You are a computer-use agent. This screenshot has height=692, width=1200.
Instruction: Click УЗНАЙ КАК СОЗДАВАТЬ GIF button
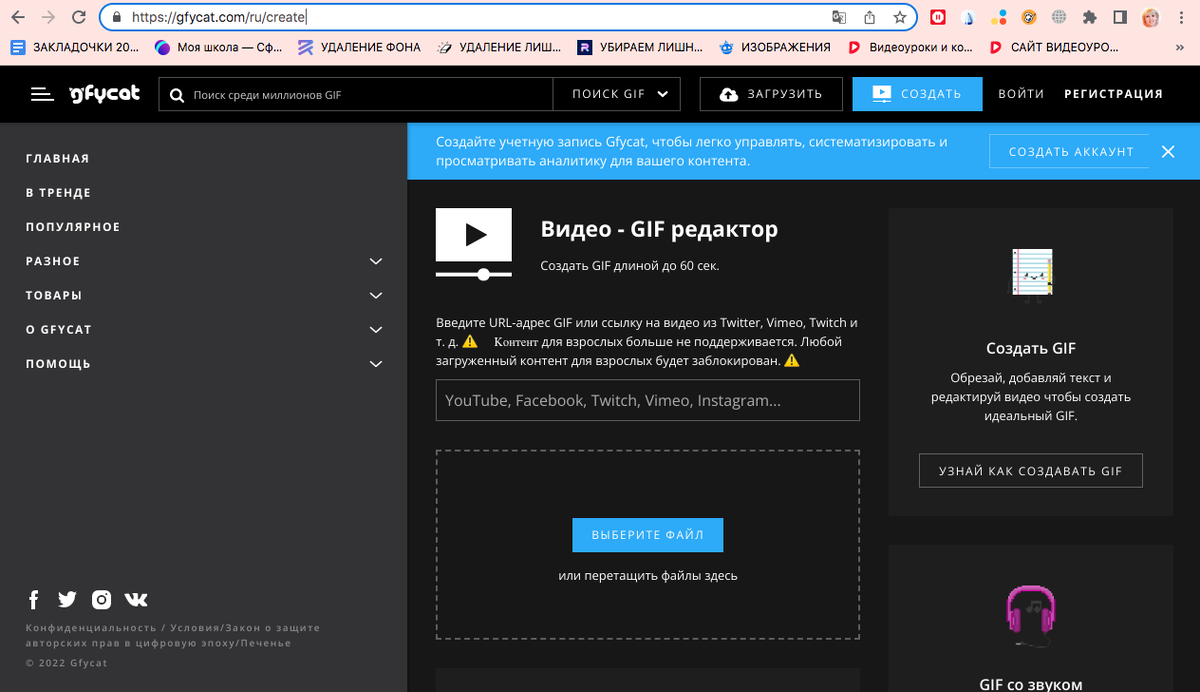pos(1031,471)
